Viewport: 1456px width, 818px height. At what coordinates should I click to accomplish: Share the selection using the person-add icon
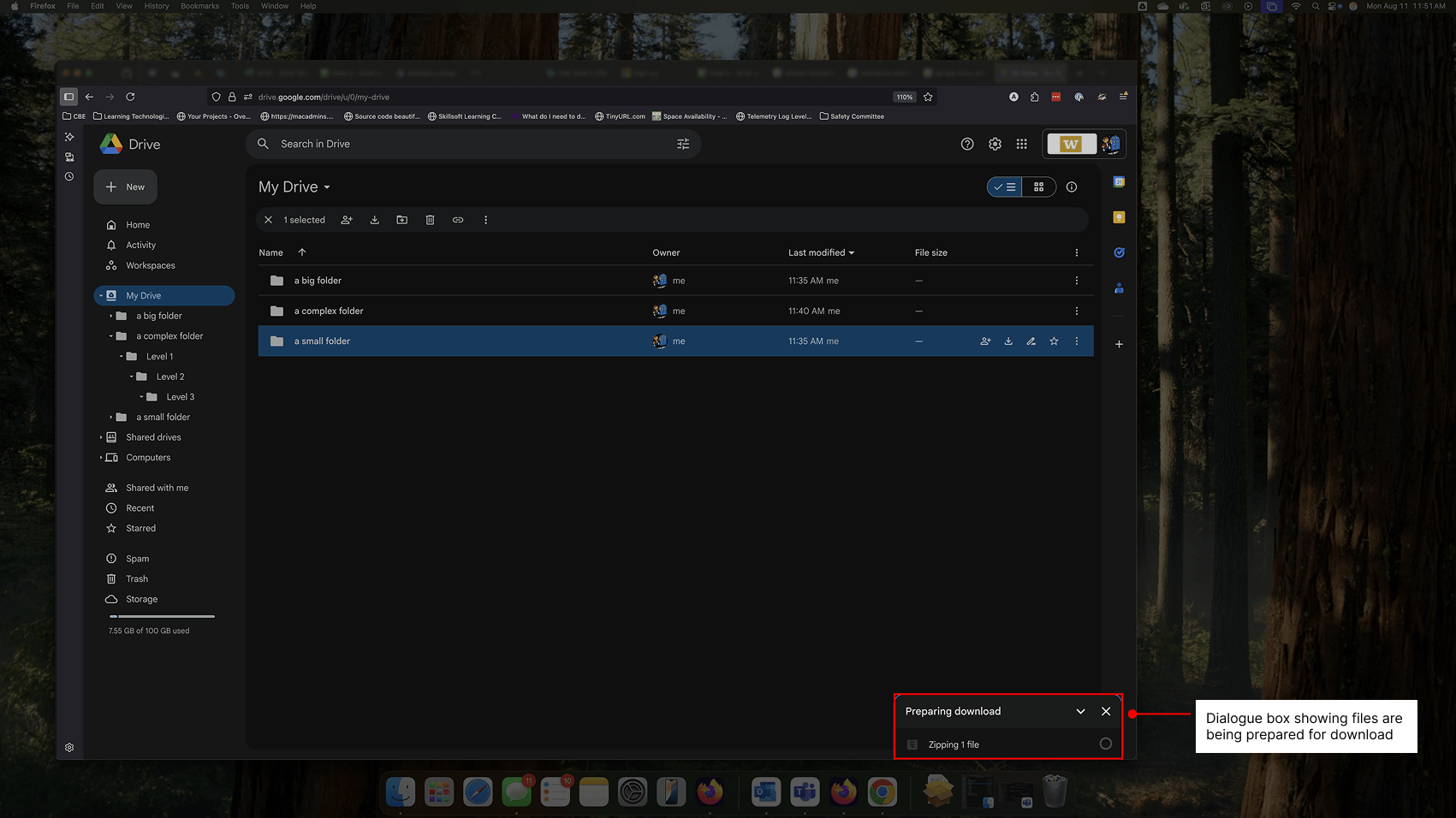coord(347,220)
